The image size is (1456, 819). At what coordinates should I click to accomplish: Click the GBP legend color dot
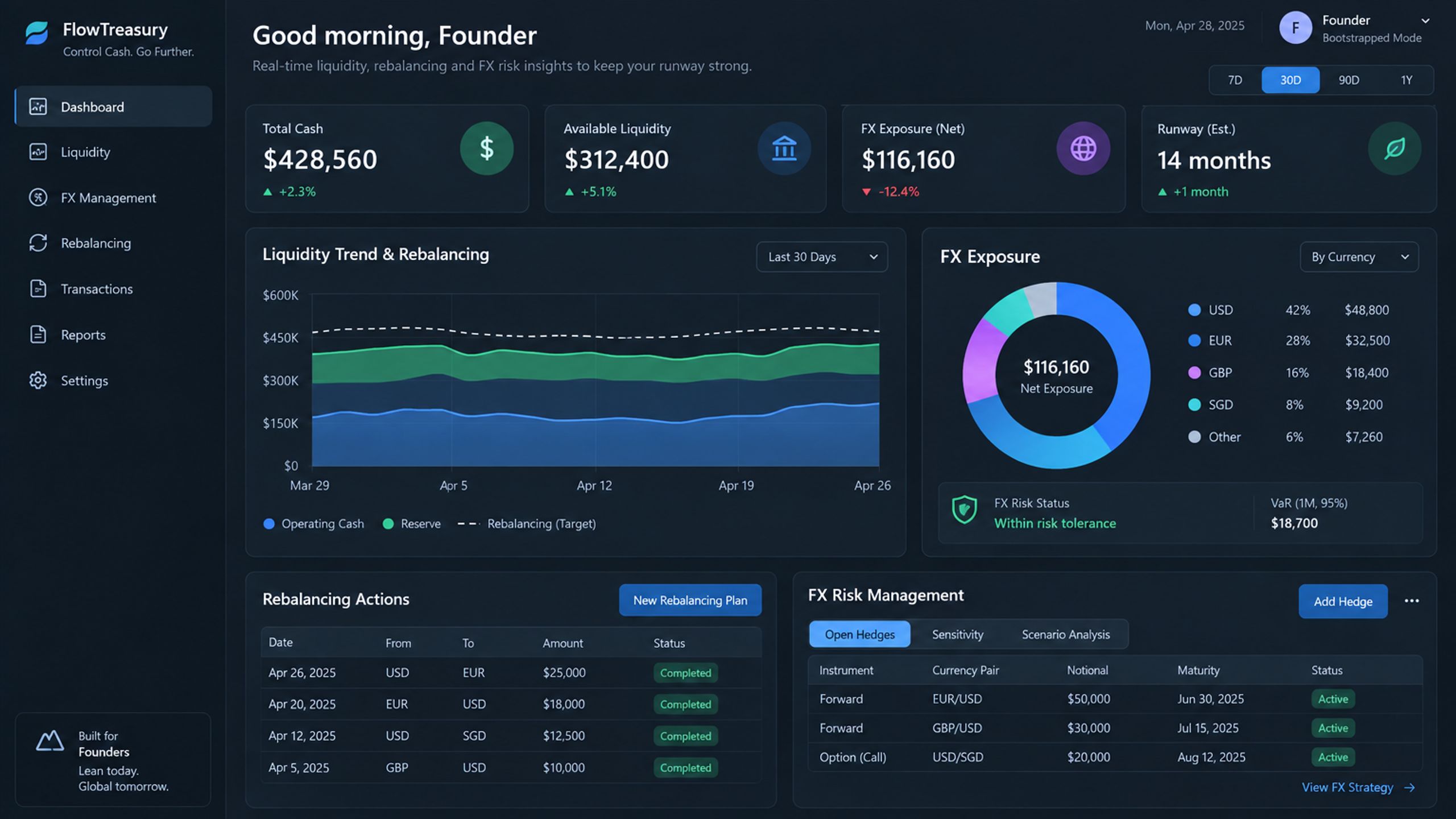1194,373
